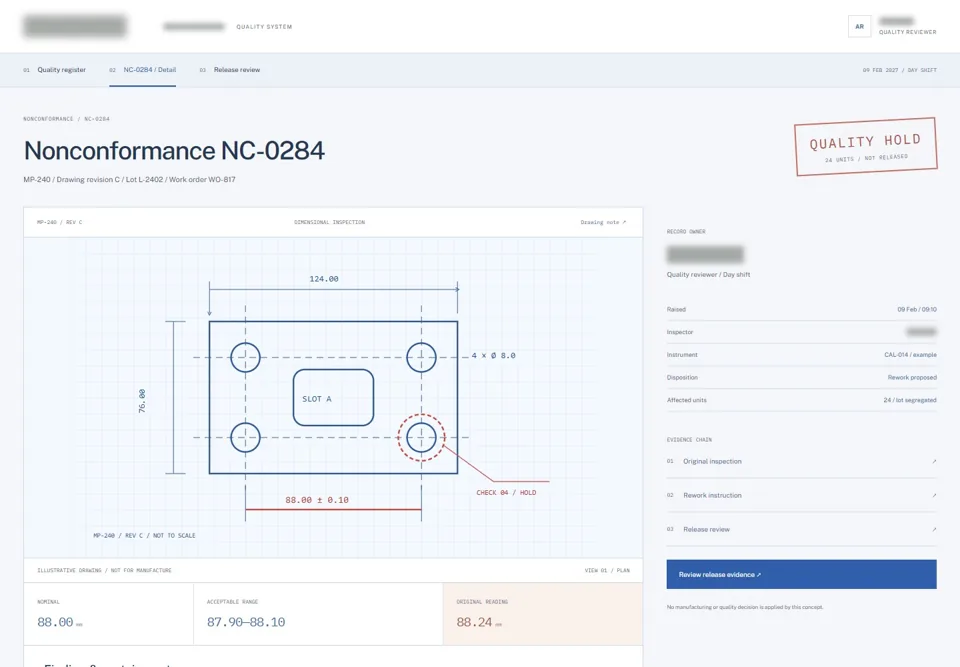Click the 24 / lot segregated value

coord(909,400)
